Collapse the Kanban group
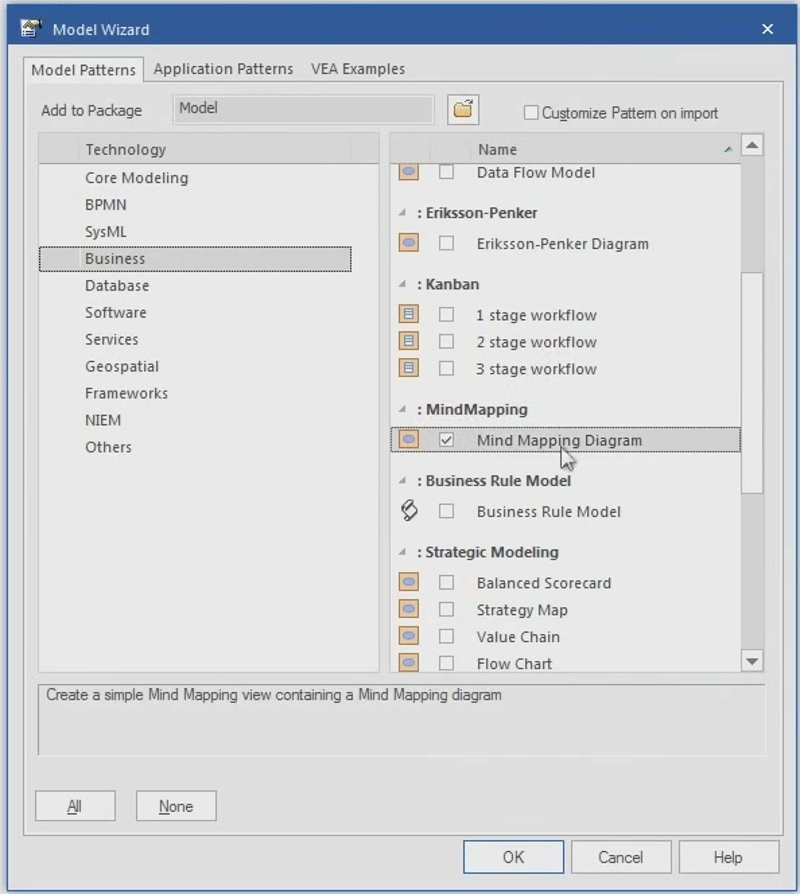This screenshot has height=895, width=800. point(403,285)
